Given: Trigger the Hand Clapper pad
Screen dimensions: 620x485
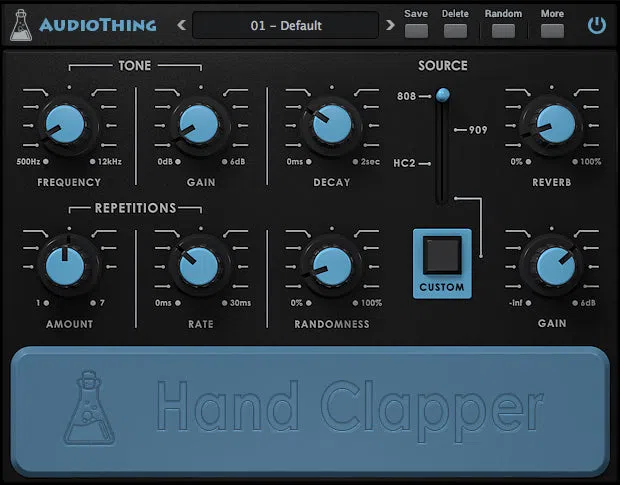Looking at the screenshot, I should [310, 411].
